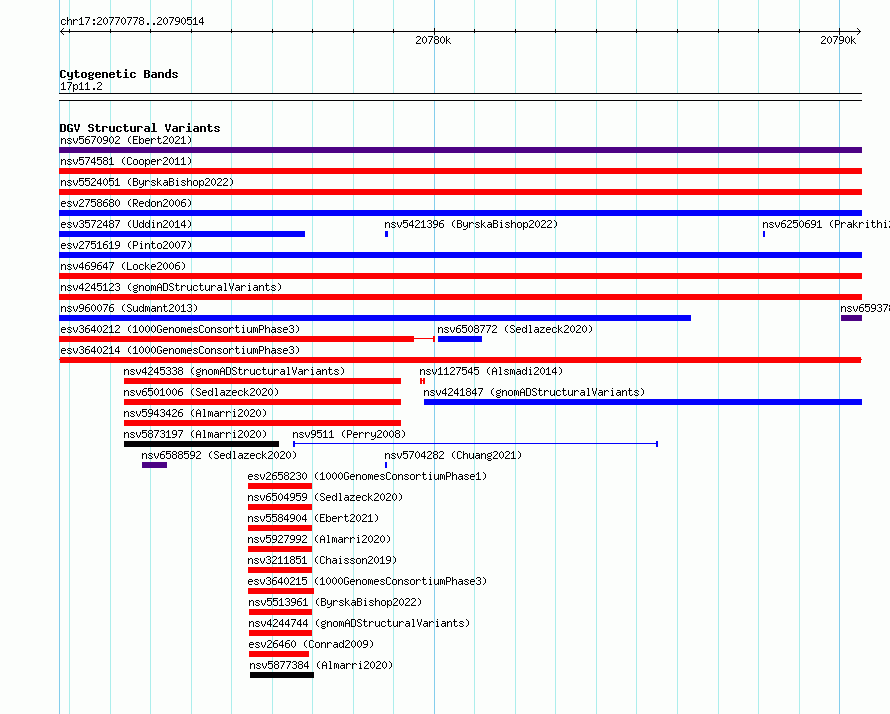Click nsv5927992 (Almarri2020) label

(x=320, y=539)
